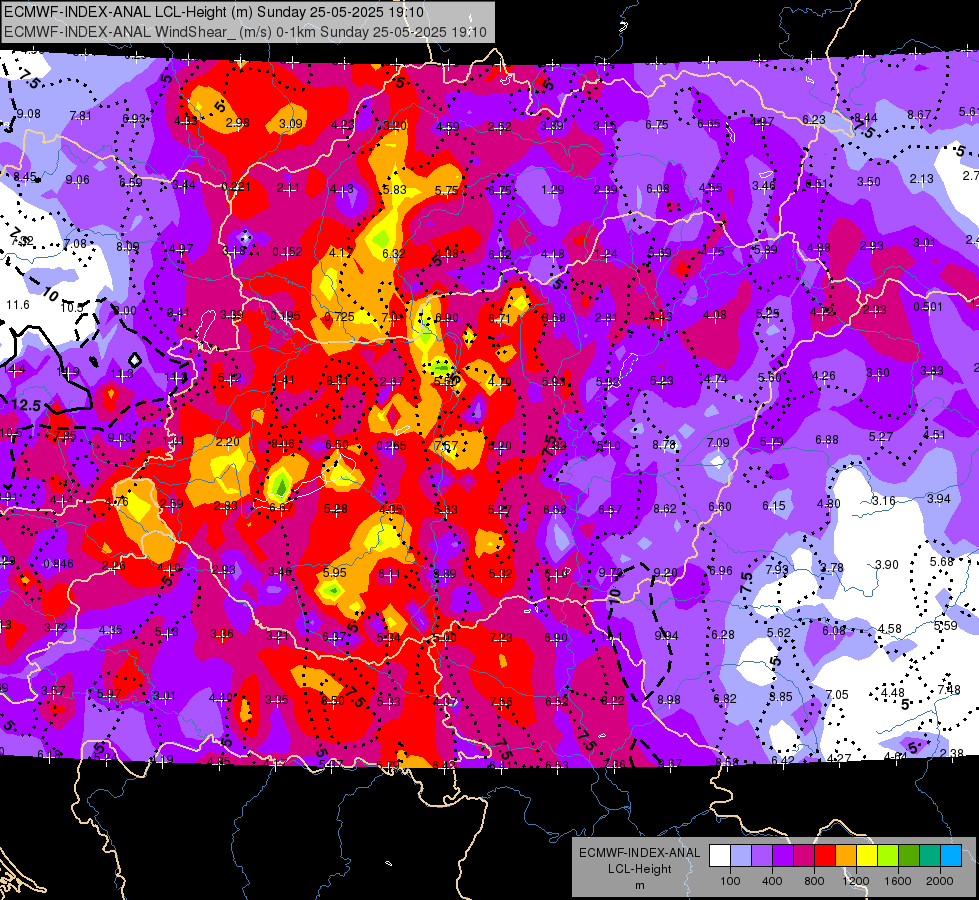Click the grid value '5.68'
The height and width of the screenshot is (900, 979).
[x=942, y=562]
